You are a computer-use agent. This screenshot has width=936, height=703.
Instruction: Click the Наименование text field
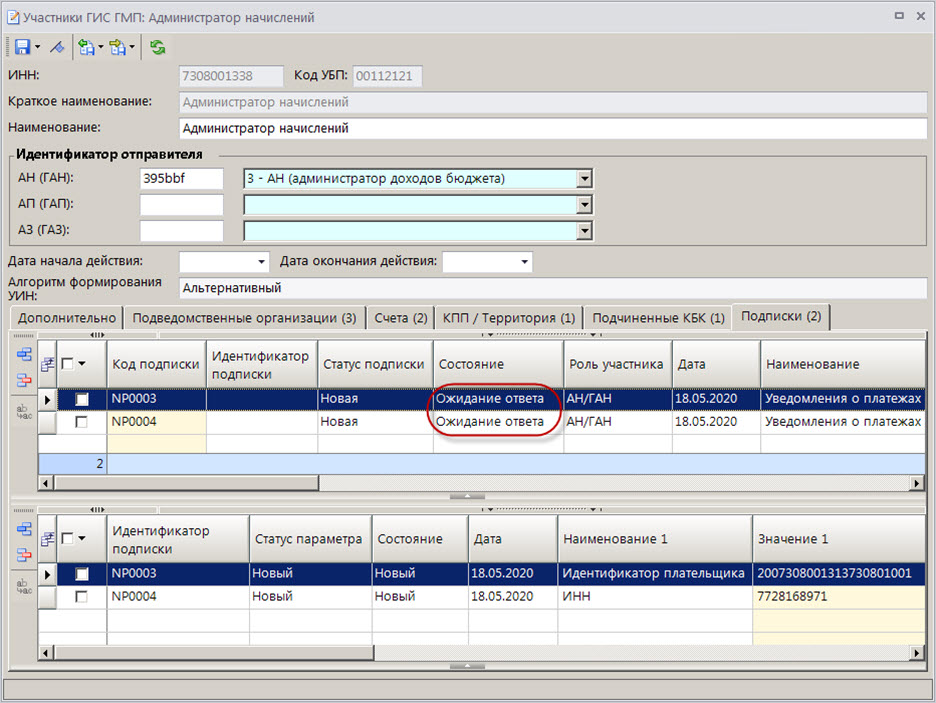552,128
